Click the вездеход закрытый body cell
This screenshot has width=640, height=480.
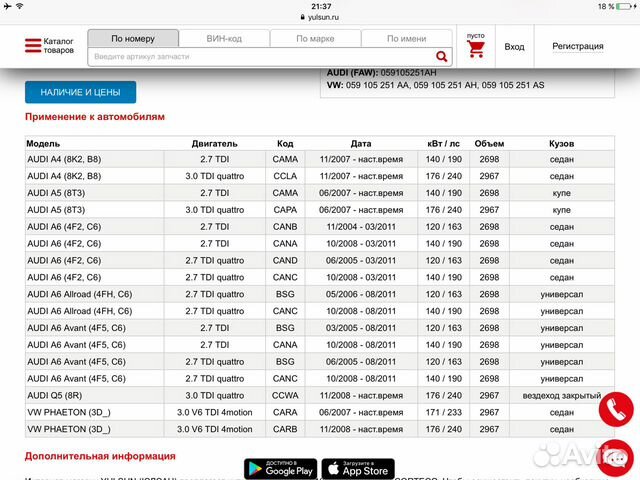562,396
